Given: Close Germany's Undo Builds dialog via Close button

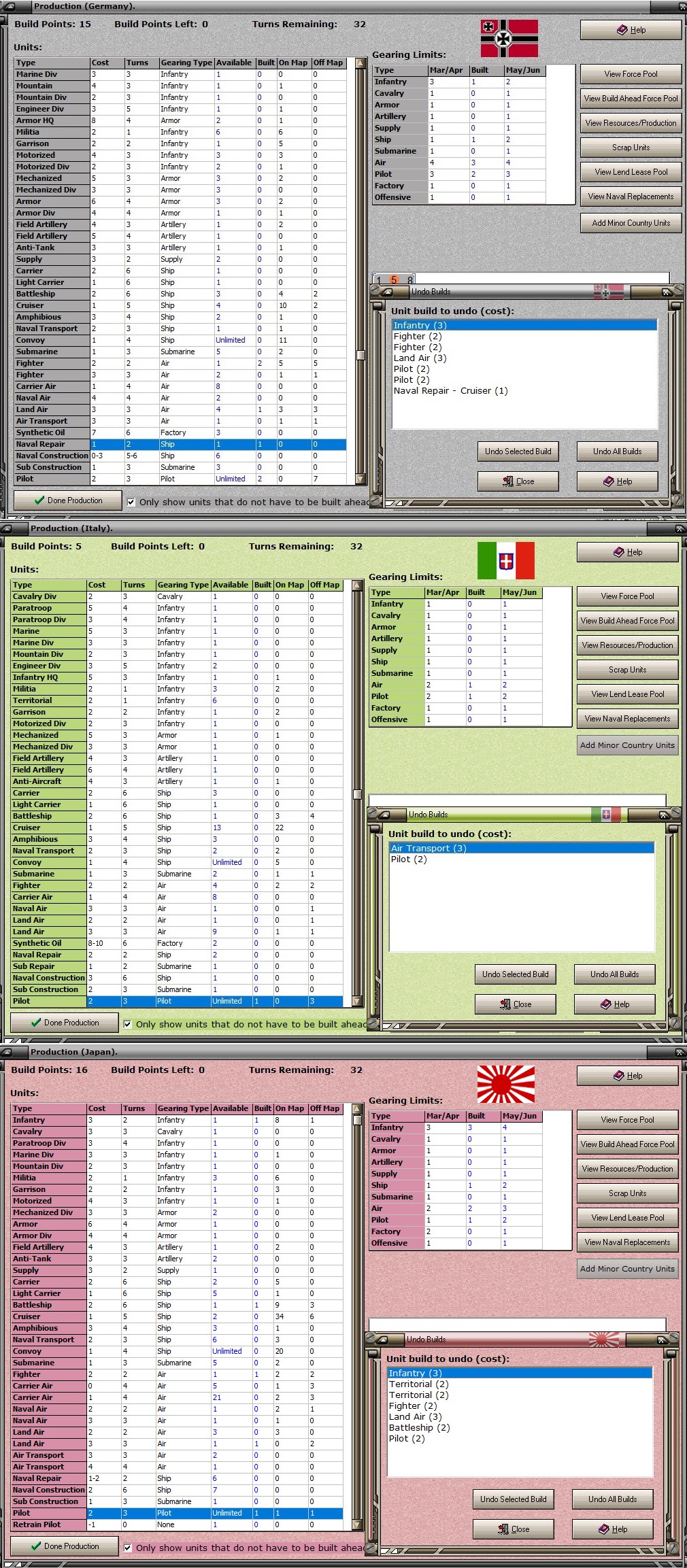Looking at the screenshot, I should [x=518, y=481].
